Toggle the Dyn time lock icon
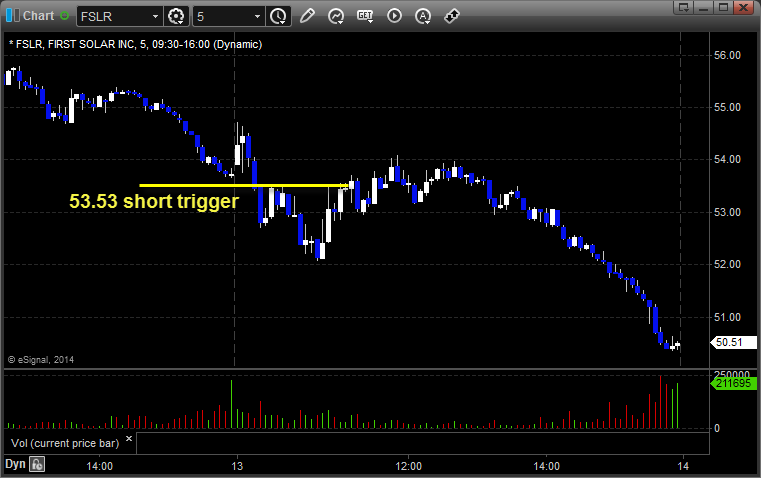This screenshot has height=478, width=761. (37, 464)
